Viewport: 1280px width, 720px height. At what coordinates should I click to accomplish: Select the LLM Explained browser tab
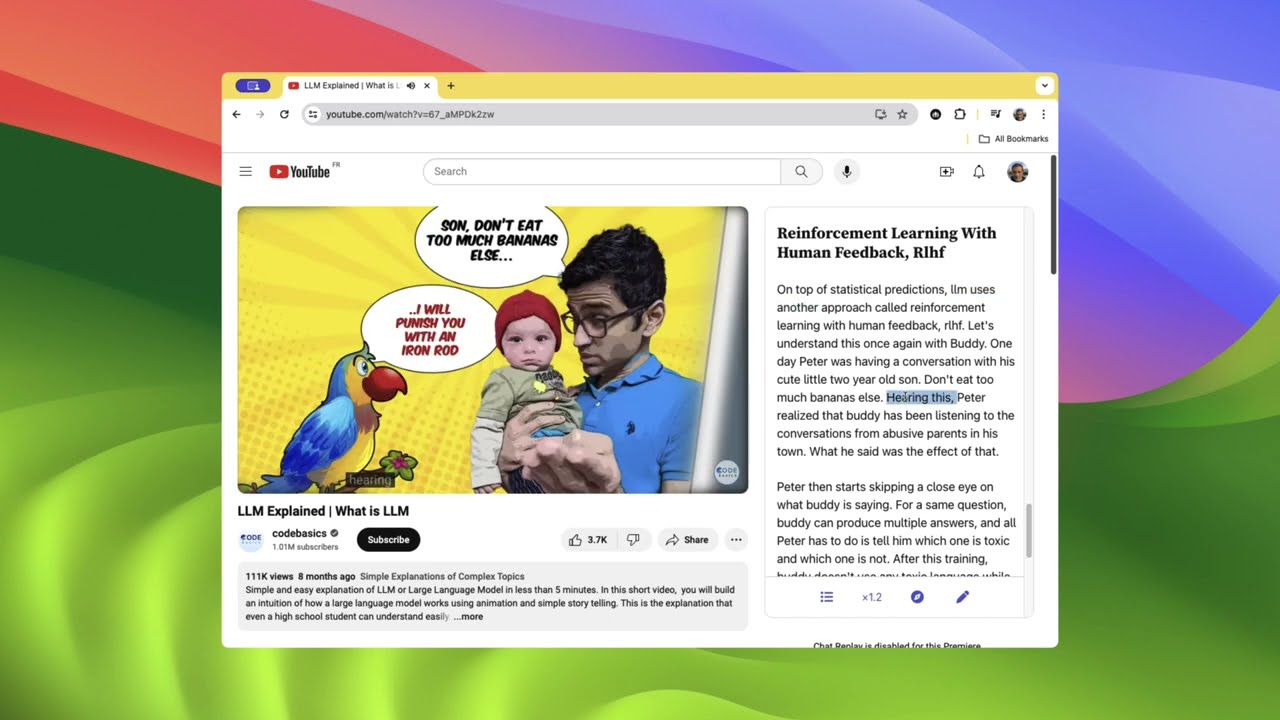[x=360, y=86]
